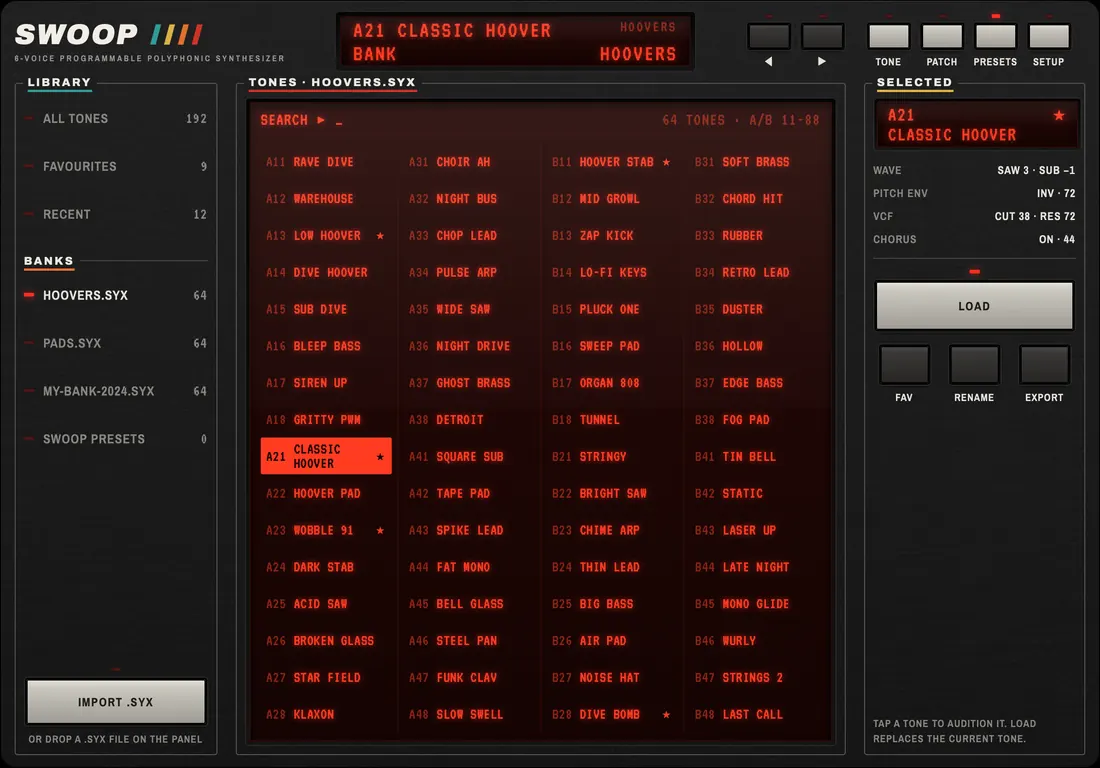Select tone A18 GRITTY PWM

(x=326, y=419)
